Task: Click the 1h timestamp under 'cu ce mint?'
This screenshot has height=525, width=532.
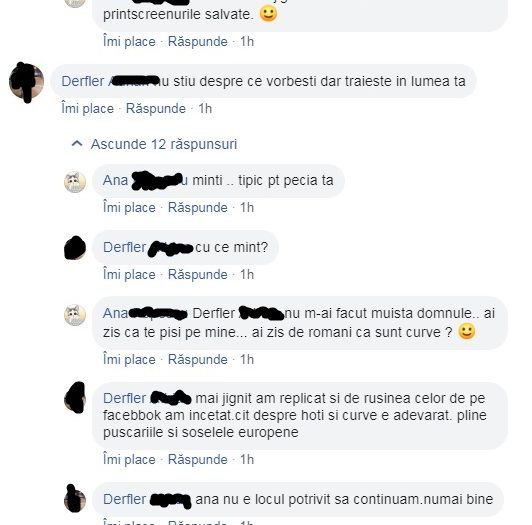Action: (x=247, y=275)
